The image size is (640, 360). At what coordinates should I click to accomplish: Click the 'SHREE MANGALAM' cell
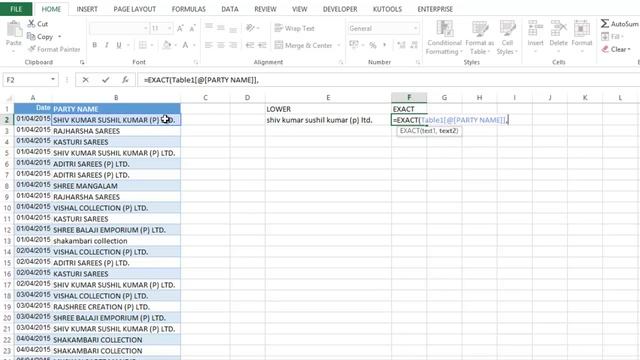(116, 186)
